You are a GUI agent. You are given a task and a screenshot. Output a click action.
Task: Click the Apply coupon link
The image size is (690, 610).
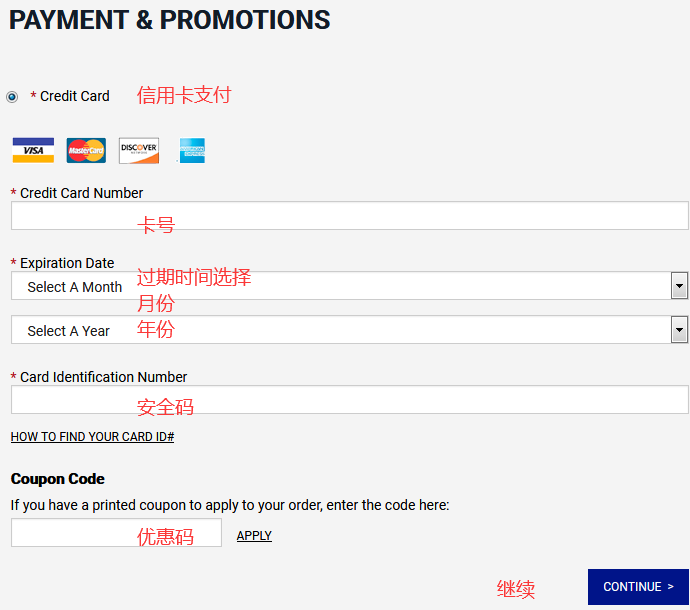(254, 536)
